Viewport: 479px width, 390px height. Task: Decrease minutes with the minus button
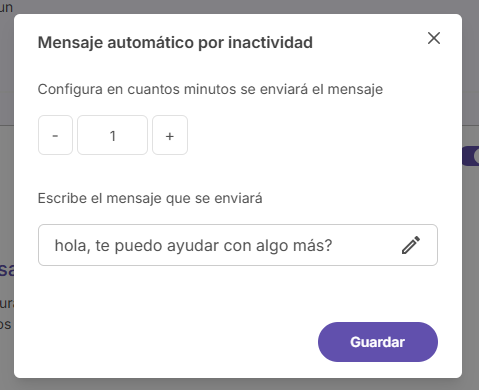[55, 135]
